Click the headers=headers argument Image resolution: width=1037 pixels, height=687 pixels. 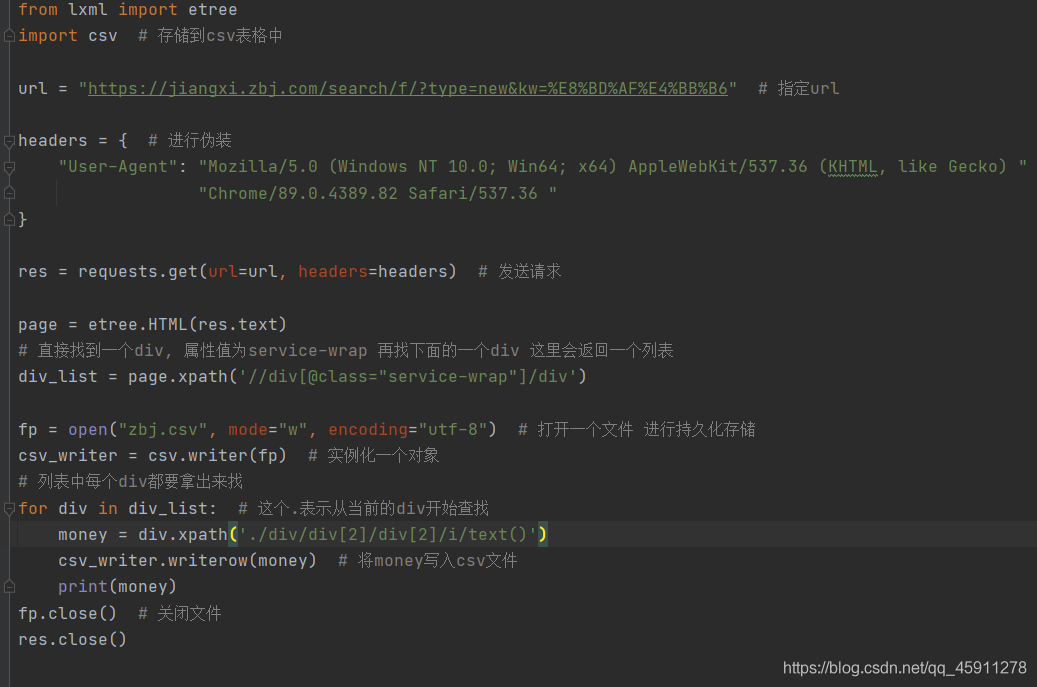click(x=373, y=272)
